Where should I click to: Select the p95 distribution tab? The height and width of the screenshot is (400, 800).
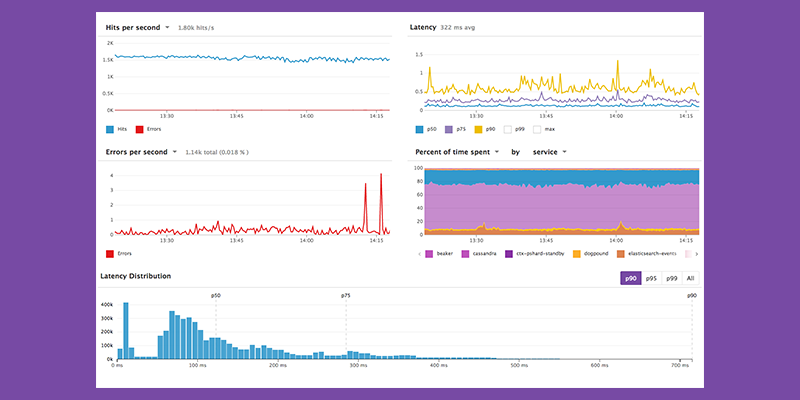pos(651,279)
